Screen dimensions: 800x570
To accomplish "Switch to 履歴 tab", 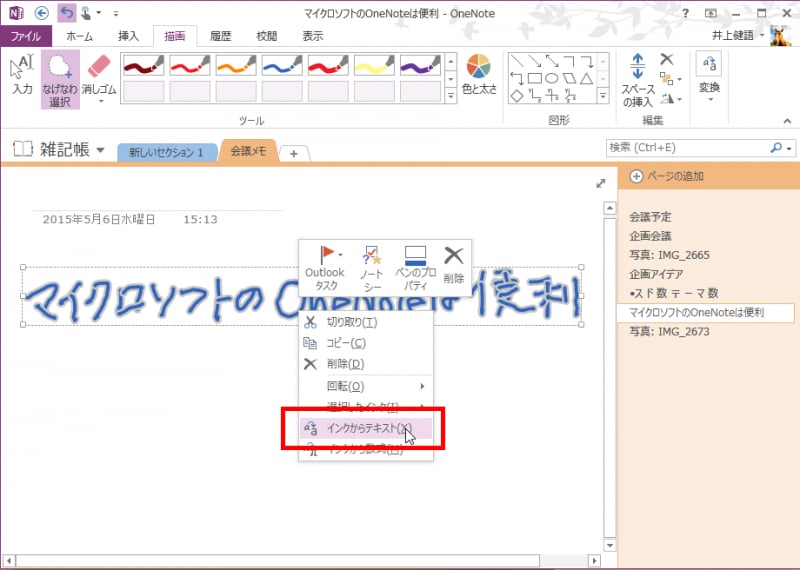I will (220, 36).
